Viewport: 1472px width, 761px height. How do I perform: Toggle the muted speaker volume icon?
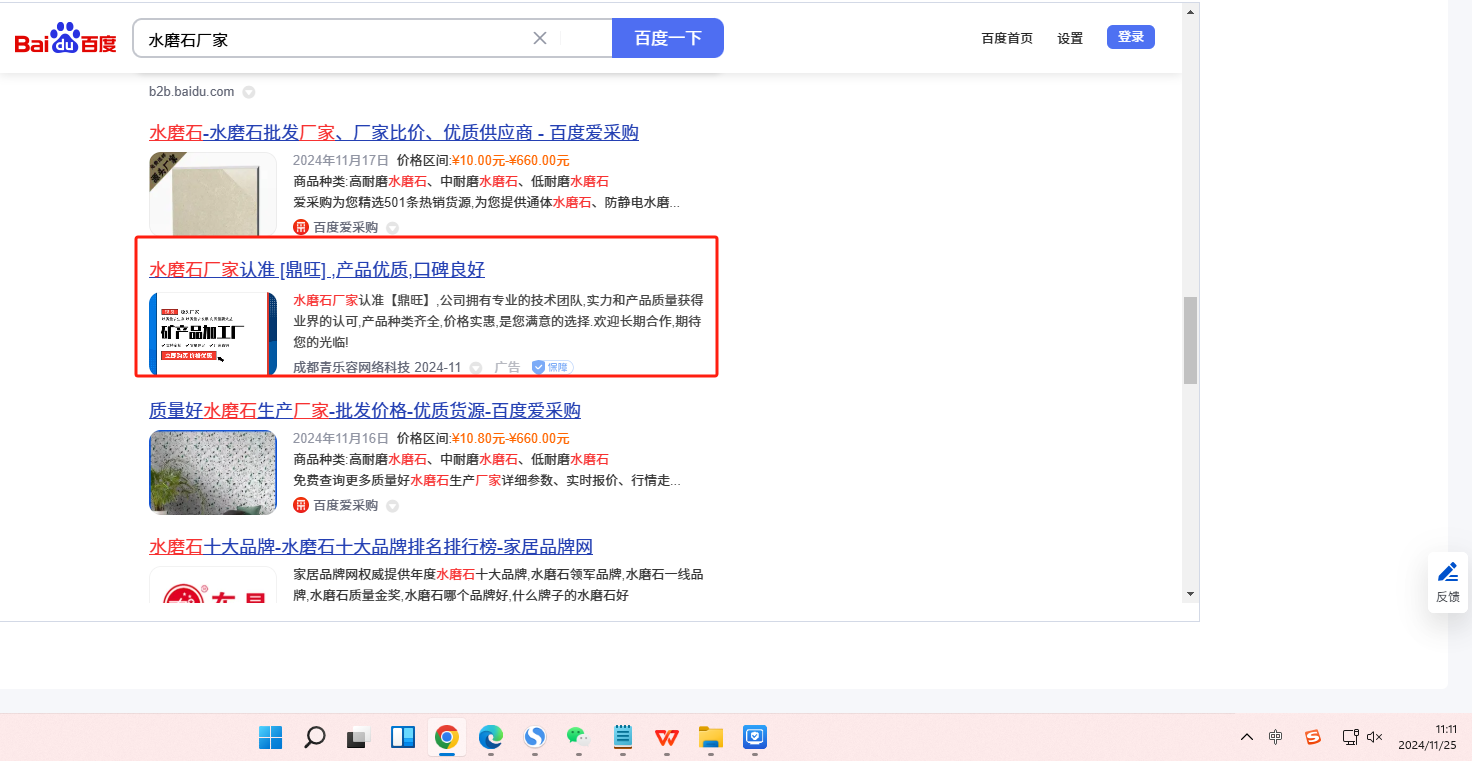(1374, 737)
